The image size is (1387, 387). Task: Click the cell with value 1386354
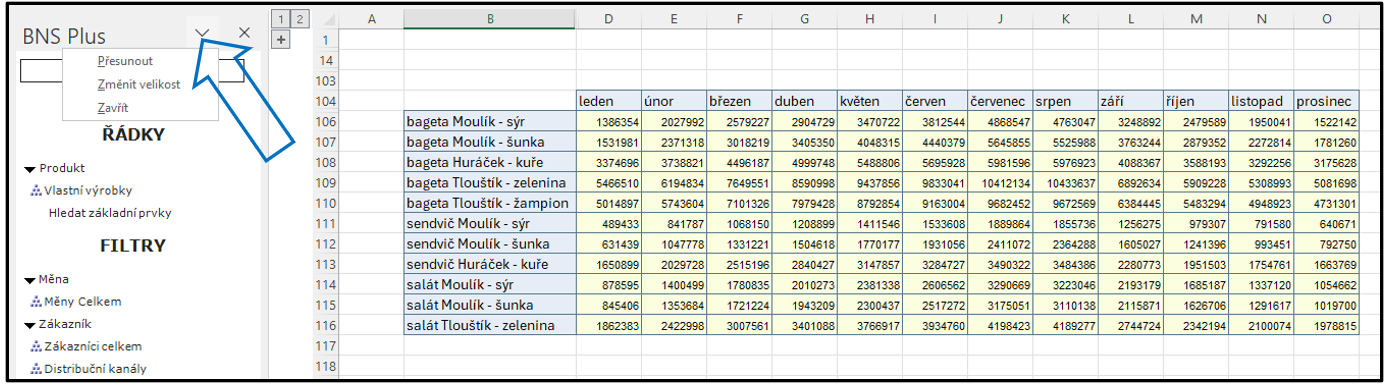[x=609, y=121]
